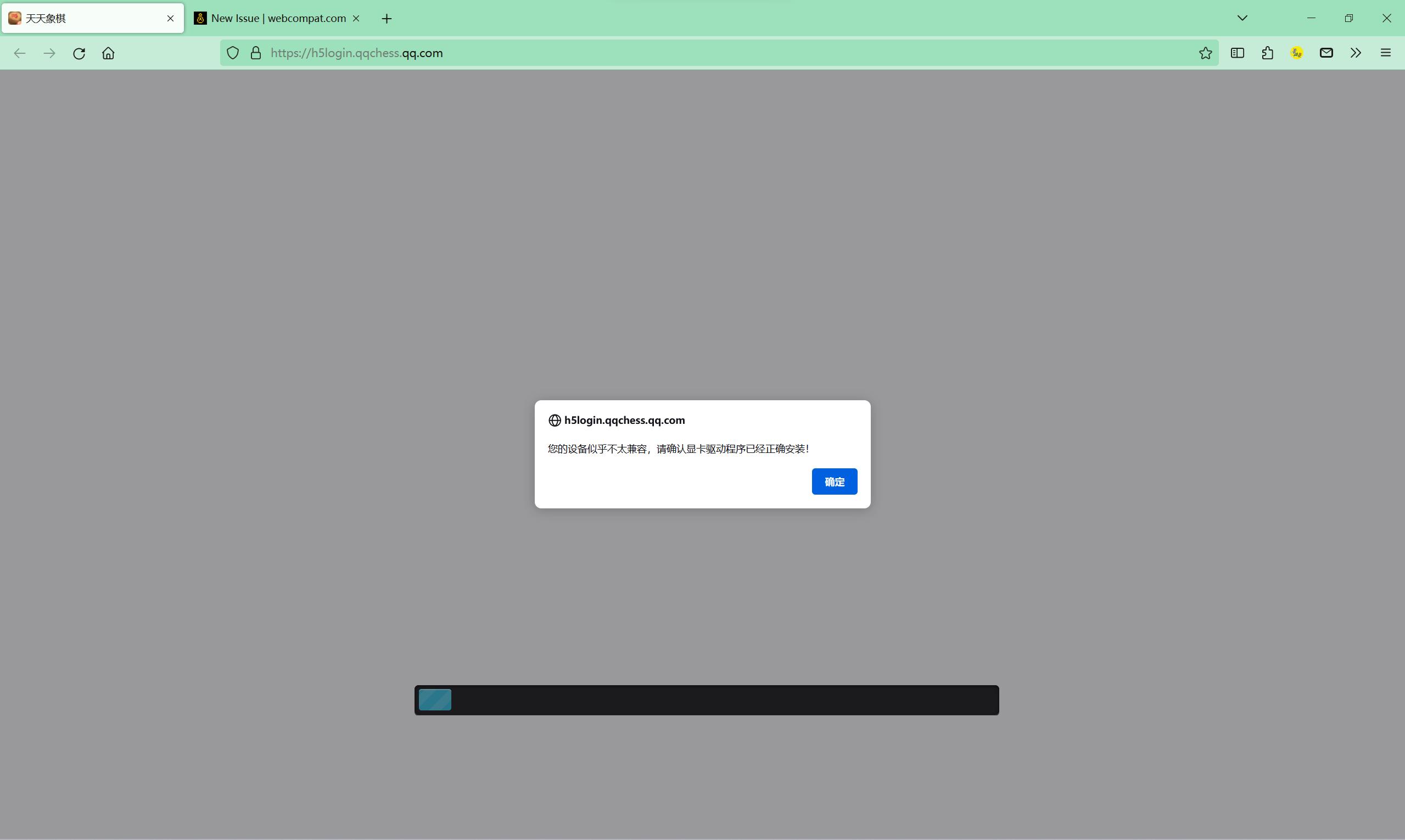Click the loading progress bar
This screenshot has width=1405, height=840.
pyautogui.click(x=706, y=699)
